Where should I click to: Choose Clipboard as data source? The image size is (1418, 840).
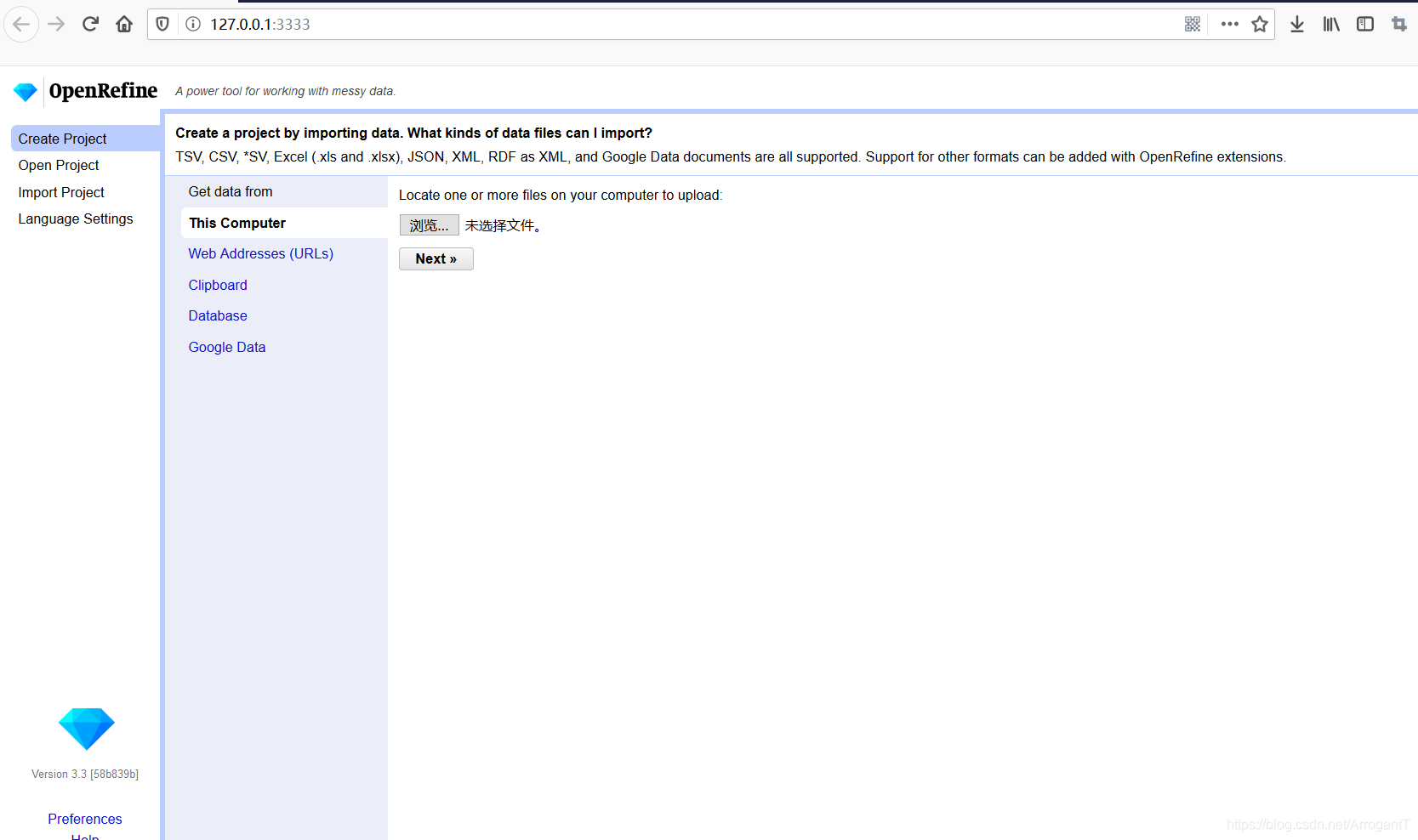[218, 285]
